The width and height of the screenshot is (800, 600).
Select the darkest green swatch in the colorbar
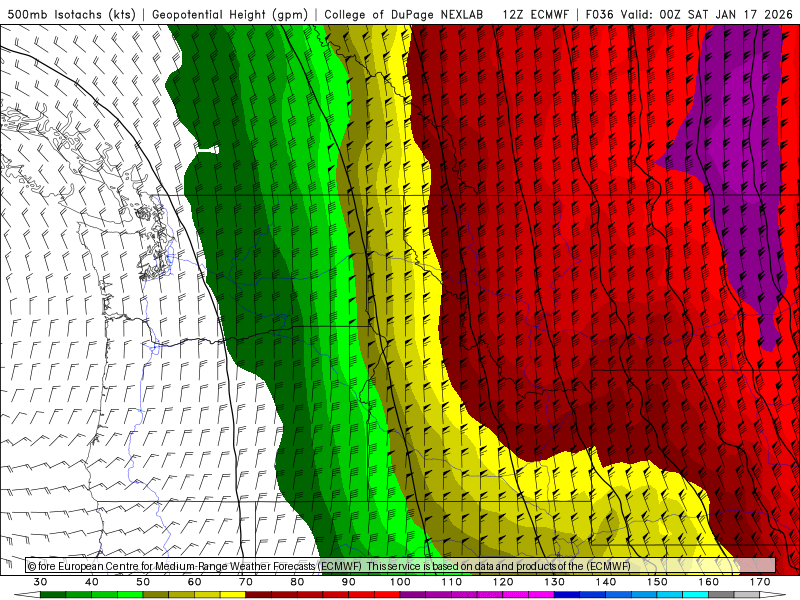click(53, 595)
